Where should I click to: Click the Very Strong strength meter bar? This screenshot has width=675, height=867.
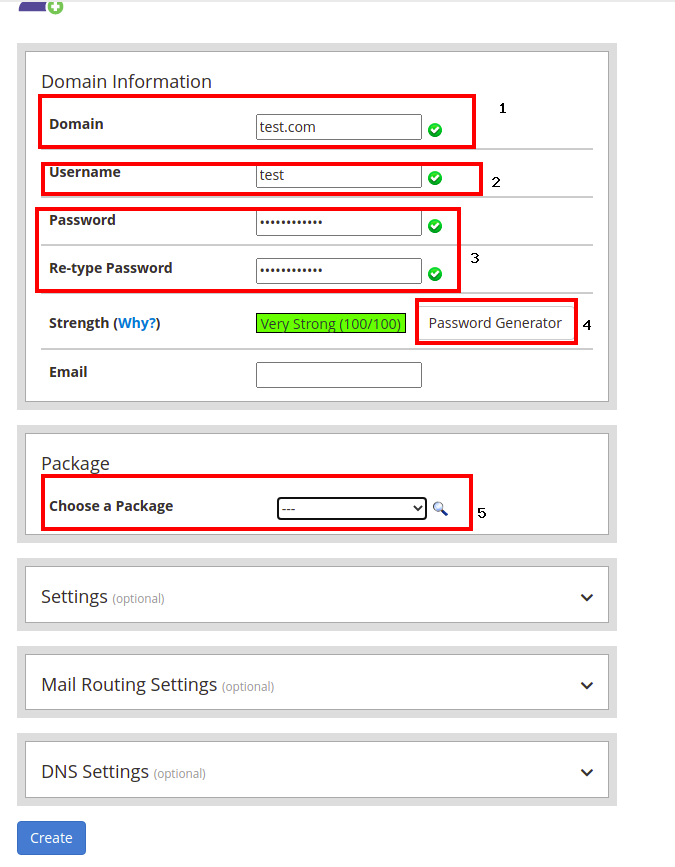(x=330, y=324)
